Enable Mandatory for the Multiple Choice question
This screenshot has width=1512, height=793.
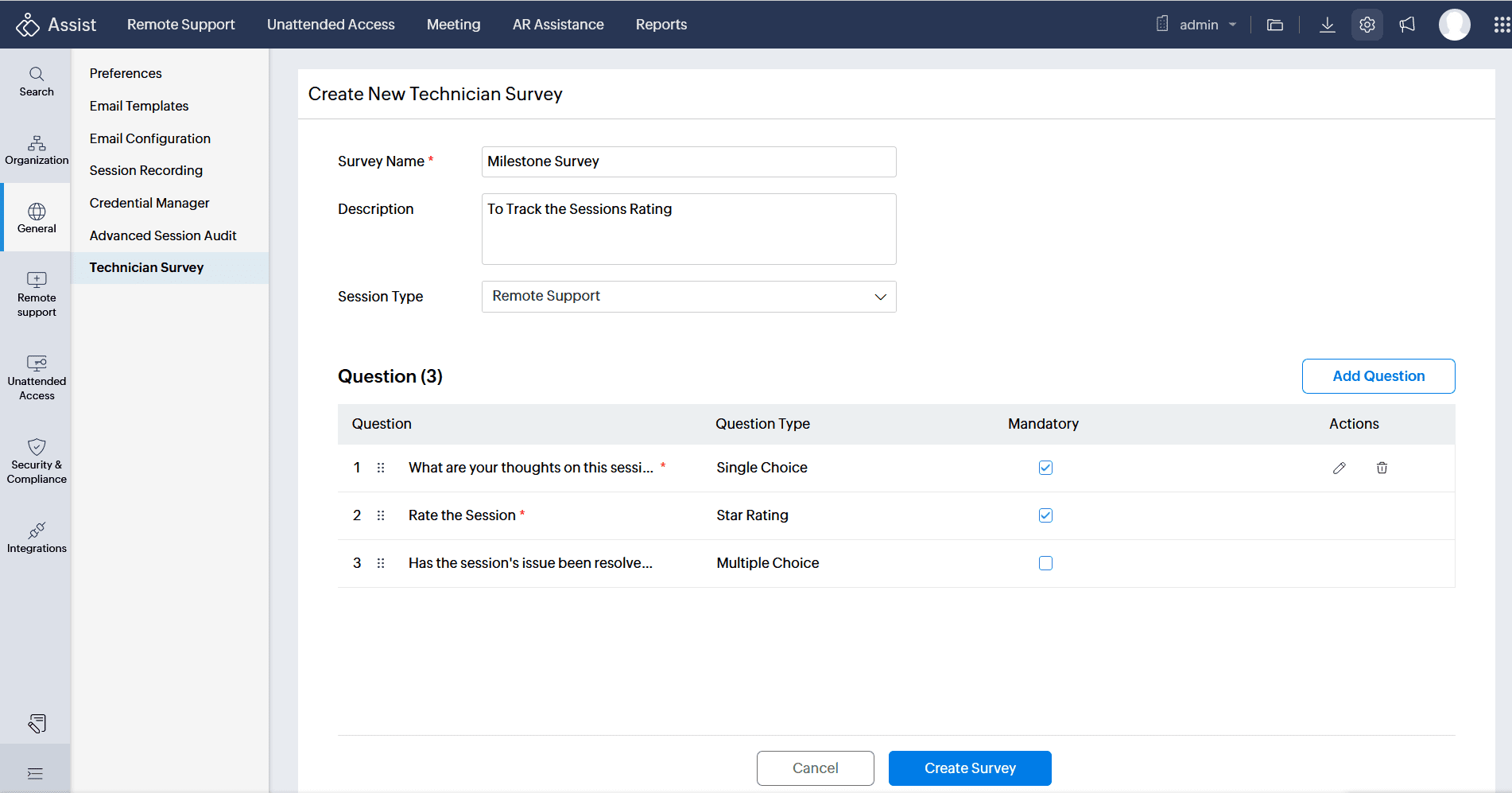point(1045,563)
